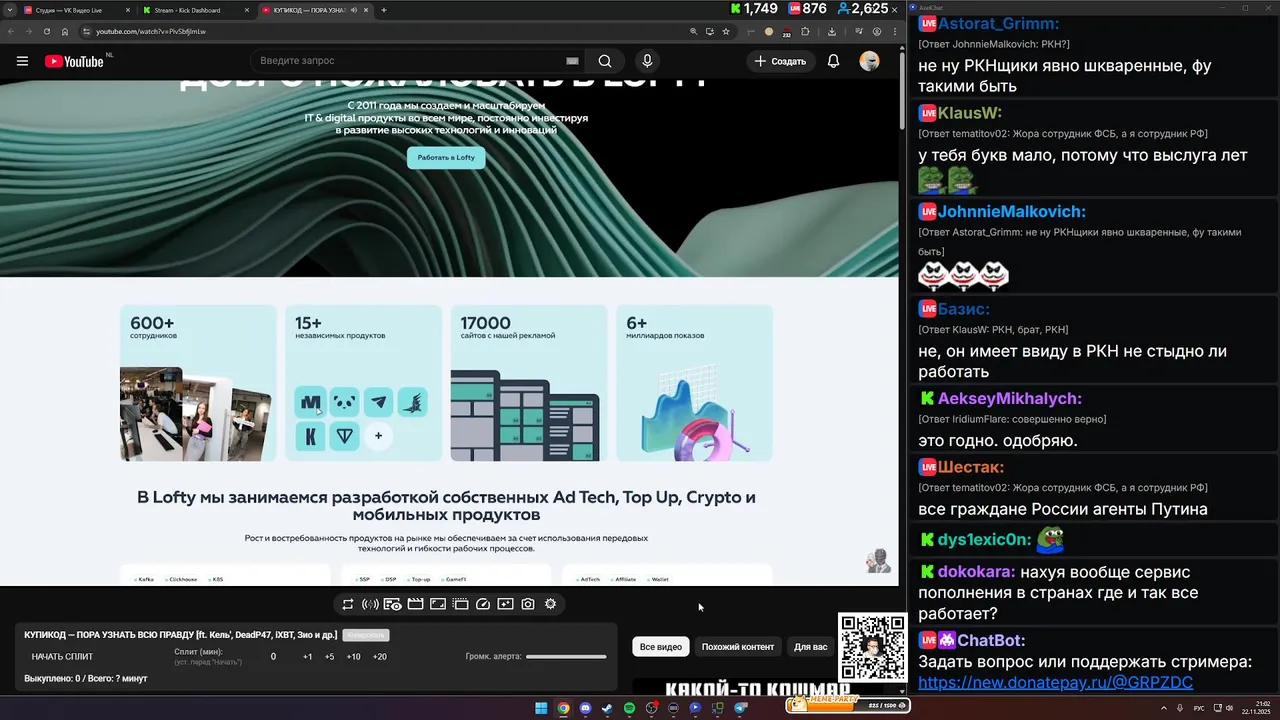Open Discord from the taskbar
The width and height of the screenshot is (1280, 720).
pyautogui.click(x=585, y=708)
